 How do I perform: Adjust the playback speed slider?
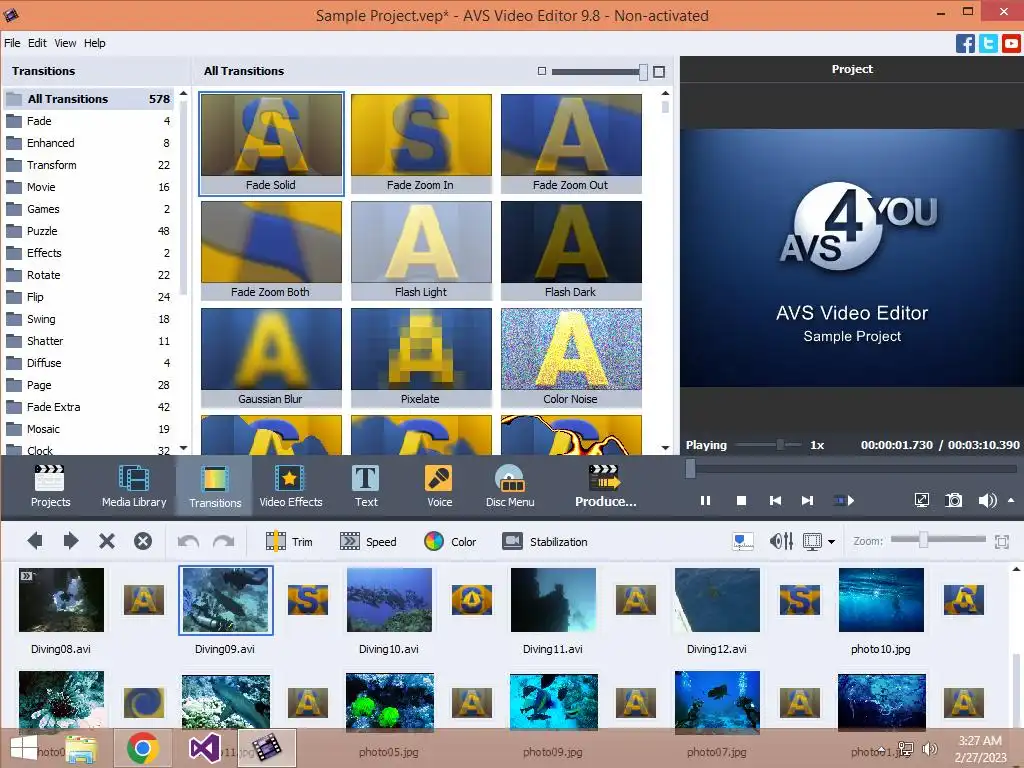(x=780, y=445)
